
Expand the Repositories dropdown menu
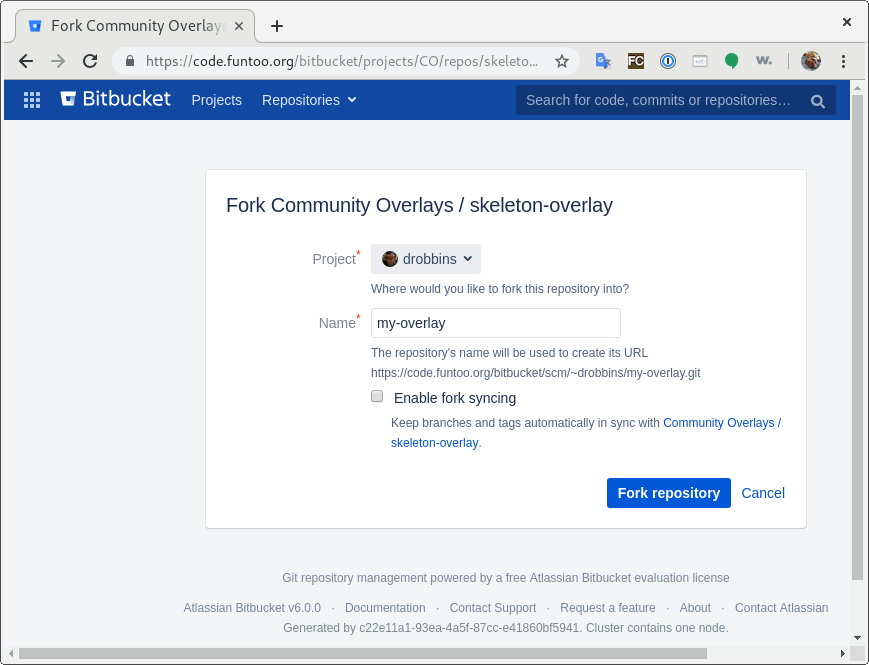tap(309, 100)
